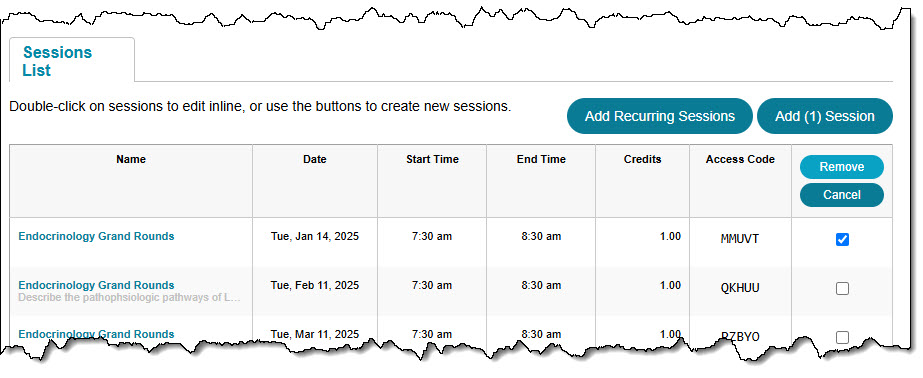
Task: Check the Feb 11, 2025 session checkbox
Action: click(x=842, y=289)
